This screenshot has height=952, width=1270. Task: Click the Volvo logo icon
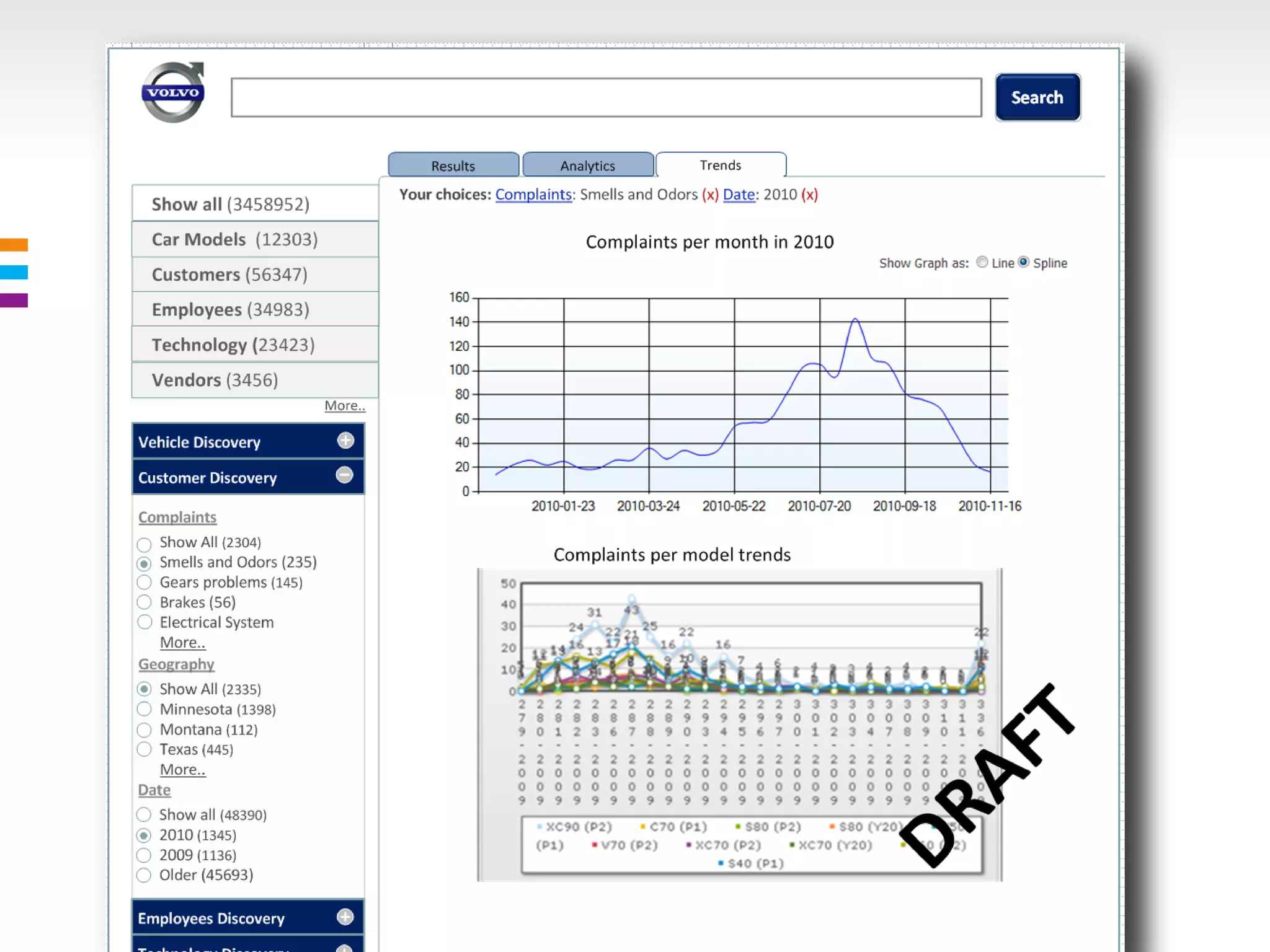[x=173, y=92]
